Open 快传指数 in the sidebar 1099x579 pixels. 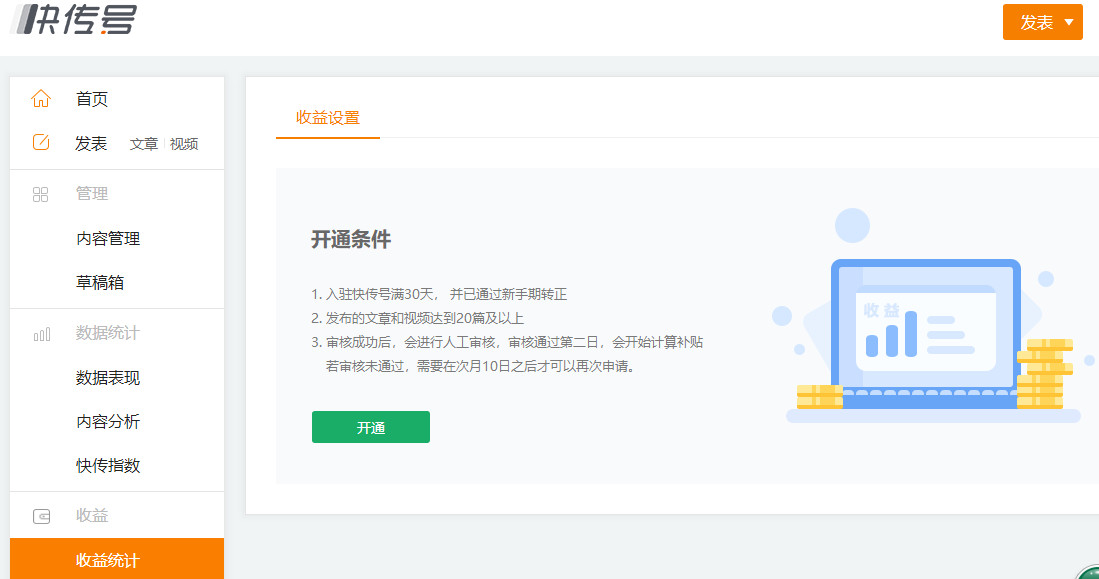(x=108, y=465)
